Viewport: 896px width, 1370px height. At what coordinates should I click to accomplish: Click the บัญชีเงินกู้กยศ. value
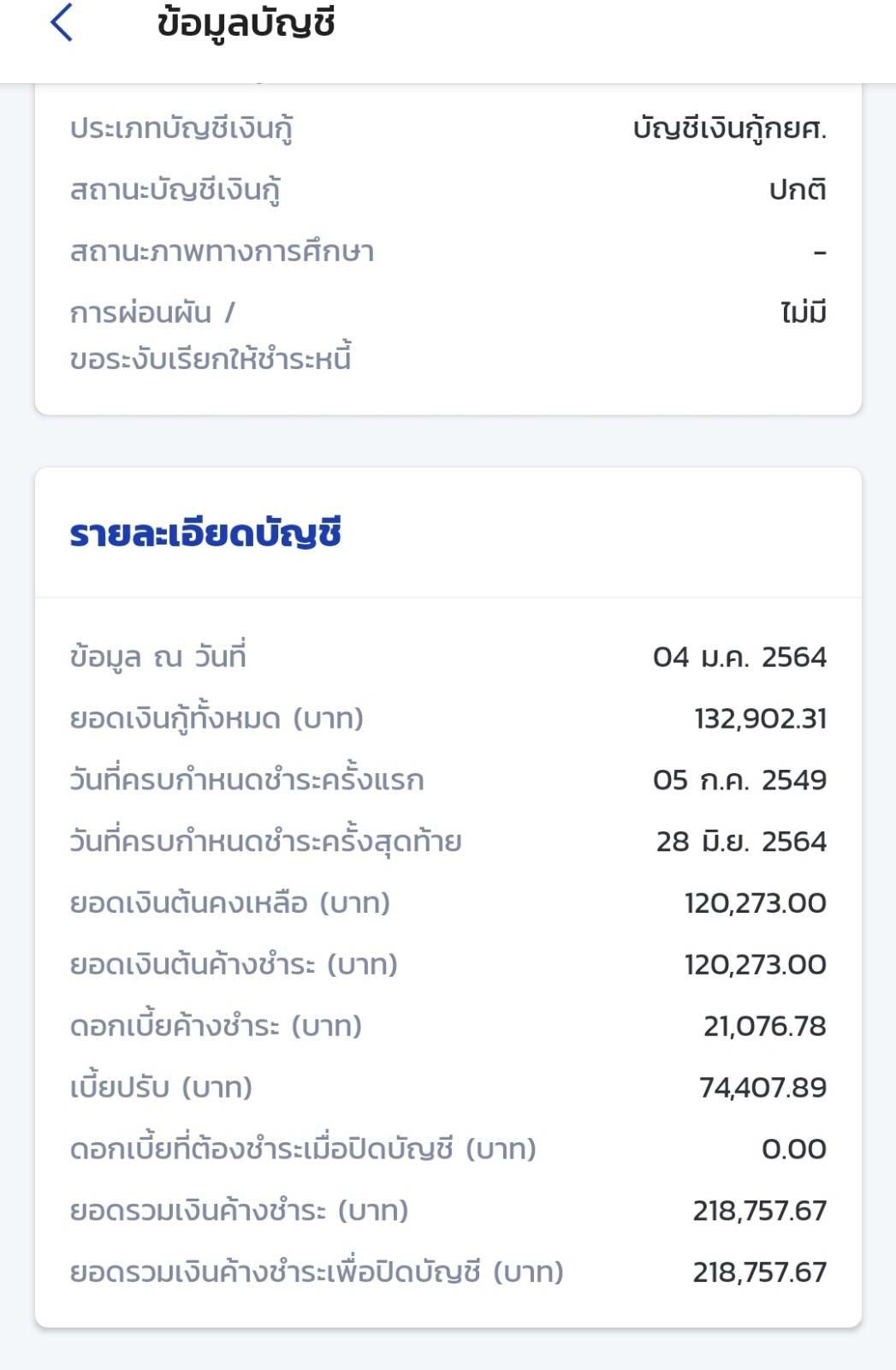click(x=729, y=128)
